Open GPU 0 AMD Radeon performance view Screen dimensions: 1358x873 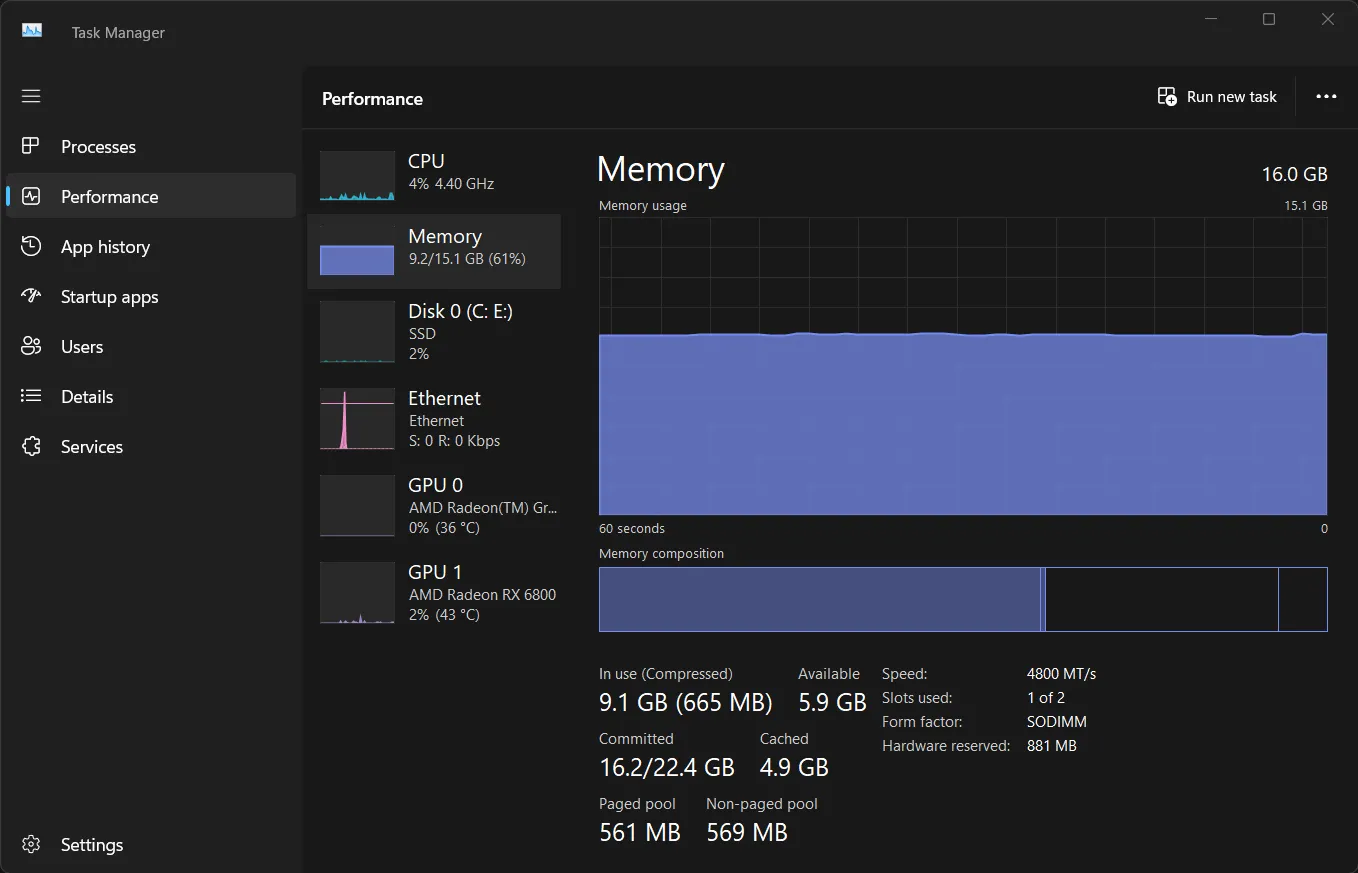(430, 505)
